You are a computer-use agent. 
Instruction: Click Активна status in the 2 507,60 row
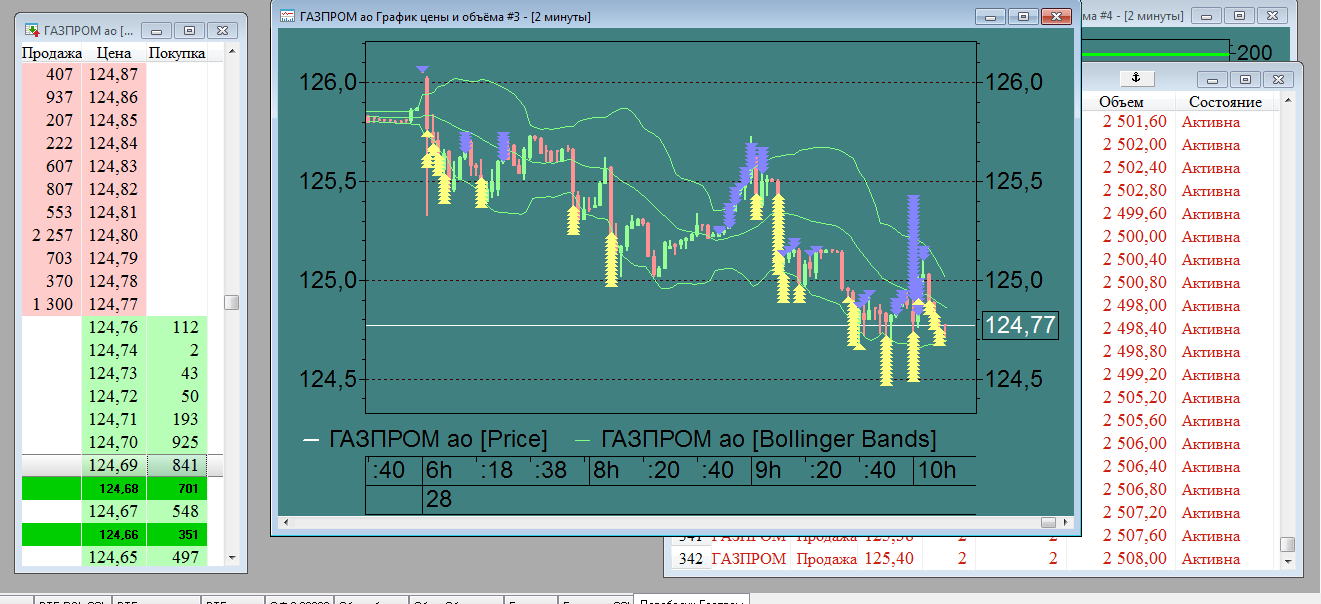click(1210, 536)
